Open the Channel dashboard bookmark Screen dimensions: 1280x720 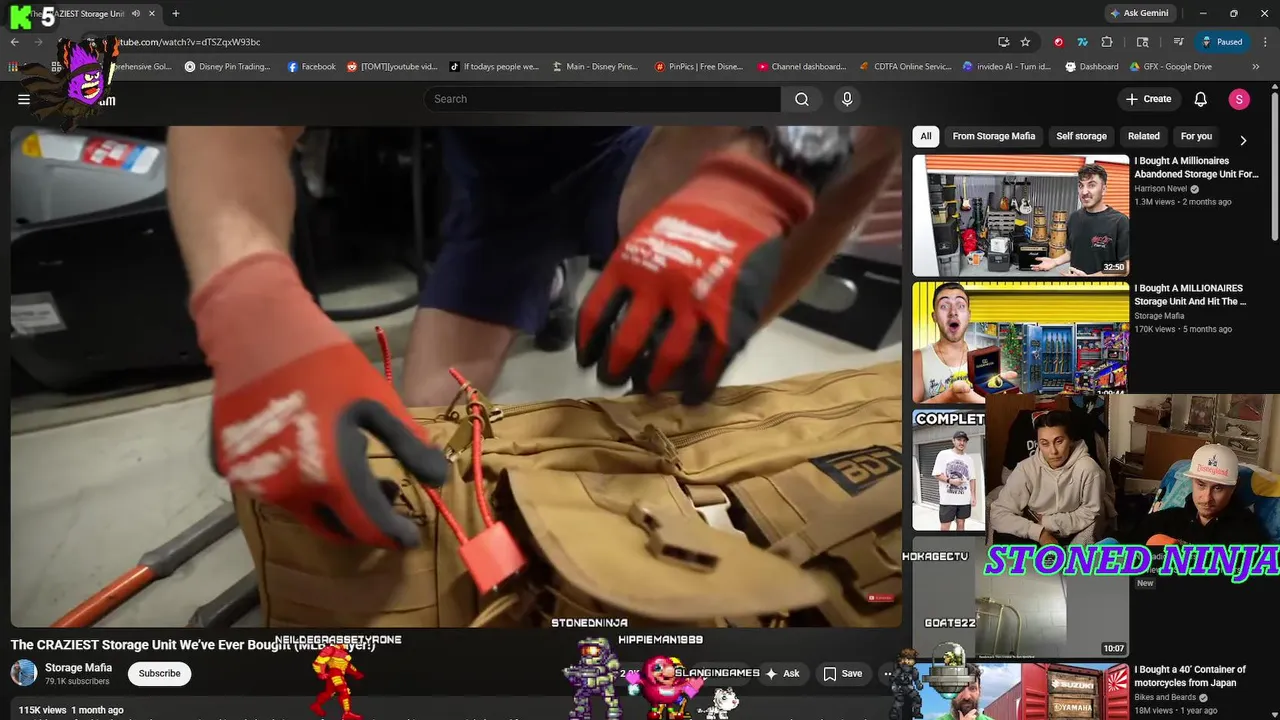click(801, 67)
